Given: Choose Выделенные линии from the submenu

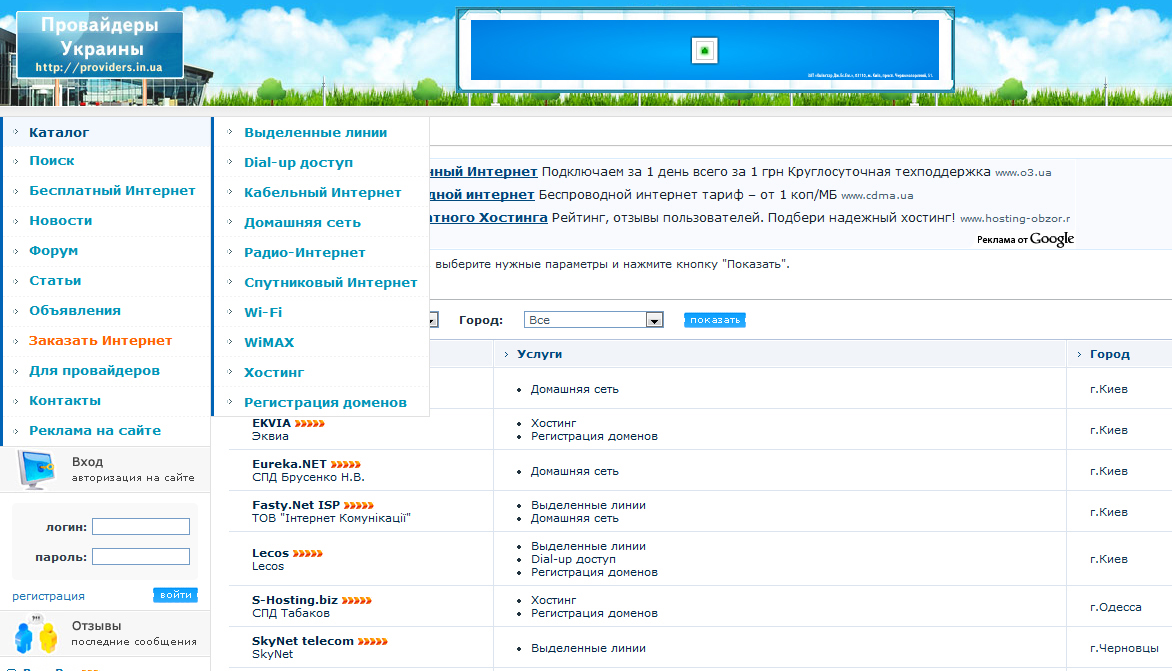Looking at the screenshot, I should 315,132.
